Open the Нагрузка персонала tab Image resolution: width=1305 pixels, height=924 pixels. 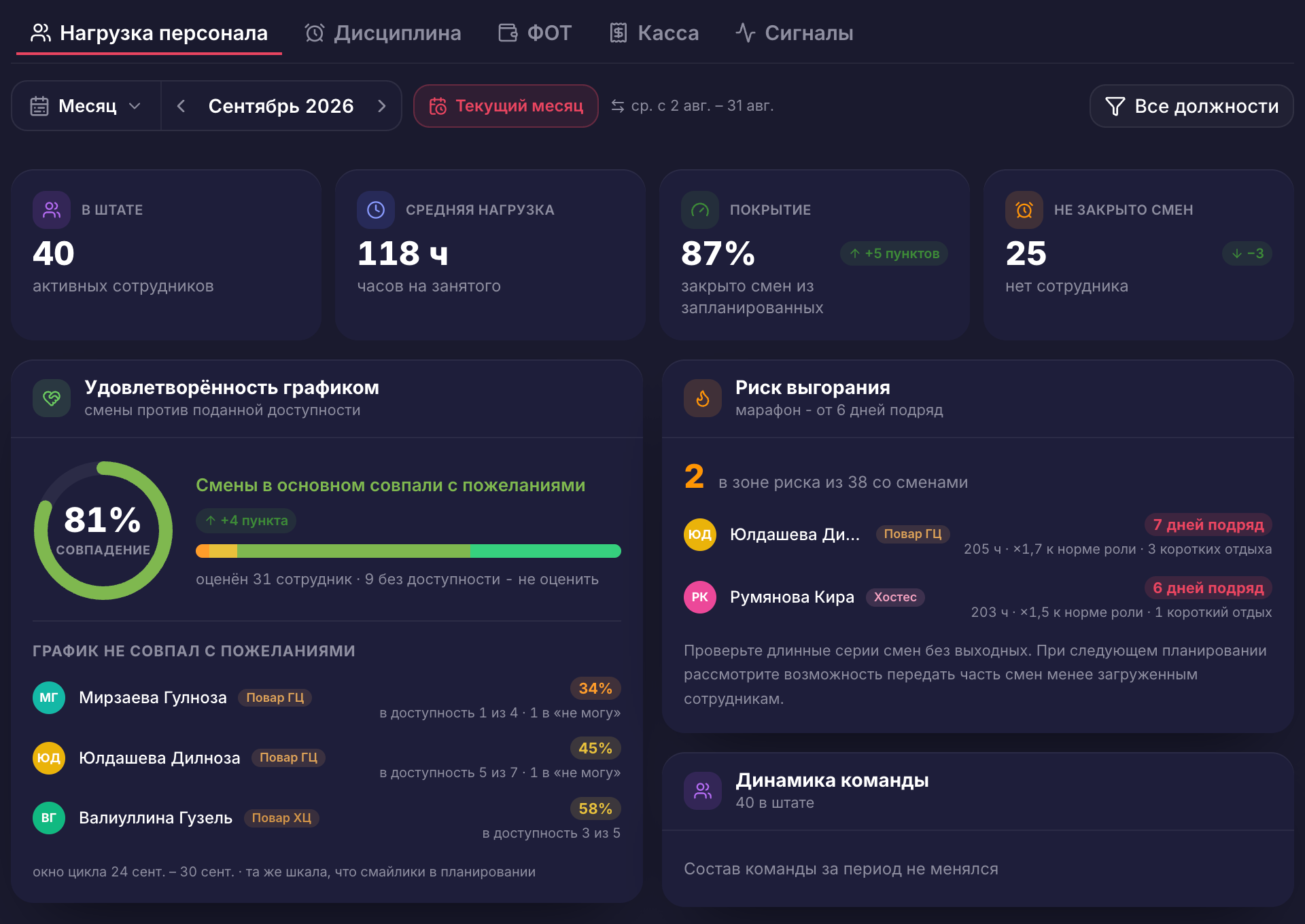click(x=150, y=33)
